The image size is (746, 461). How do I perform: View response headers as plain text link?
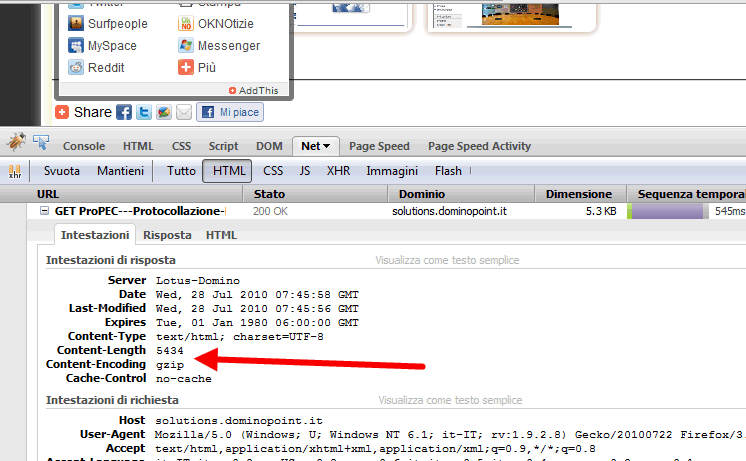(447, 260)
